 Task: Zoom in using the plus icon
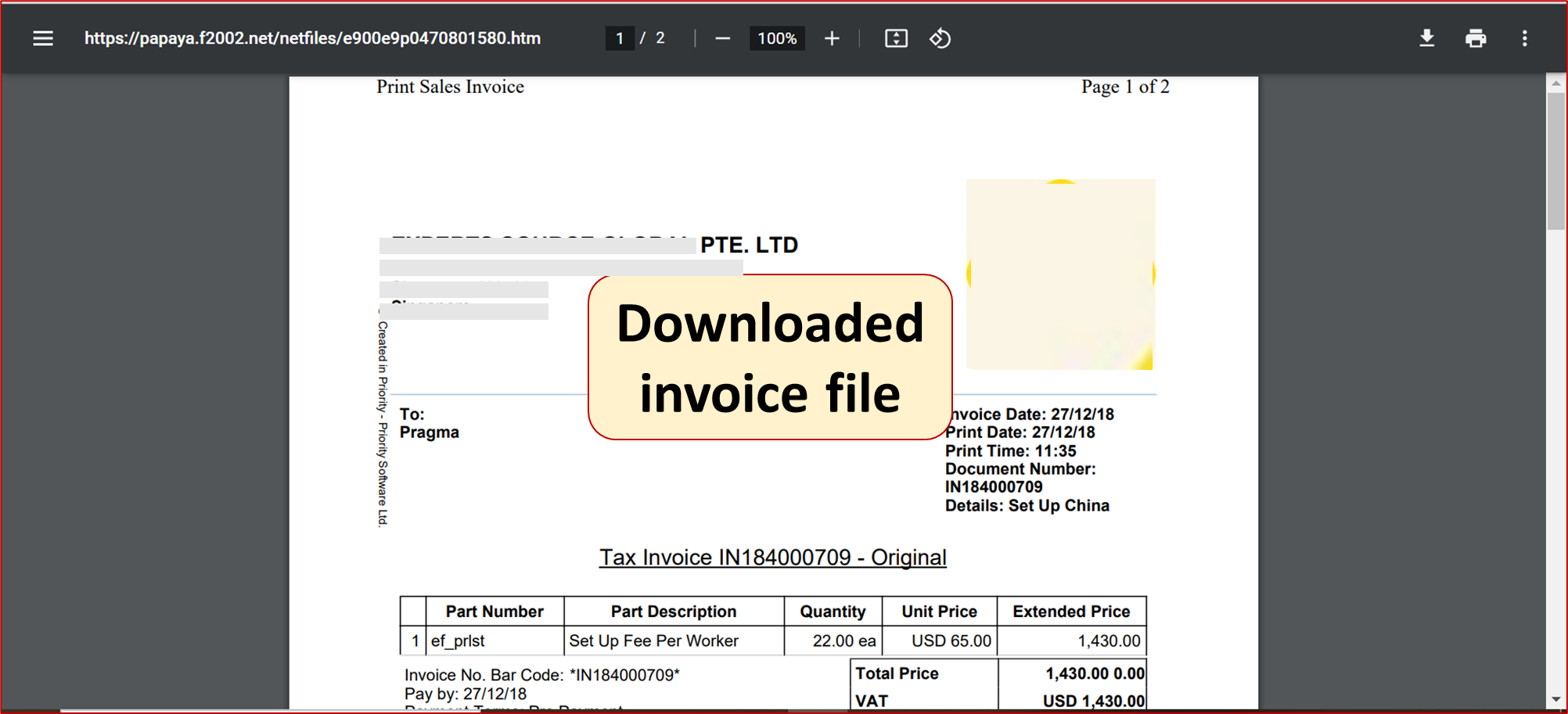pos(832,38)
